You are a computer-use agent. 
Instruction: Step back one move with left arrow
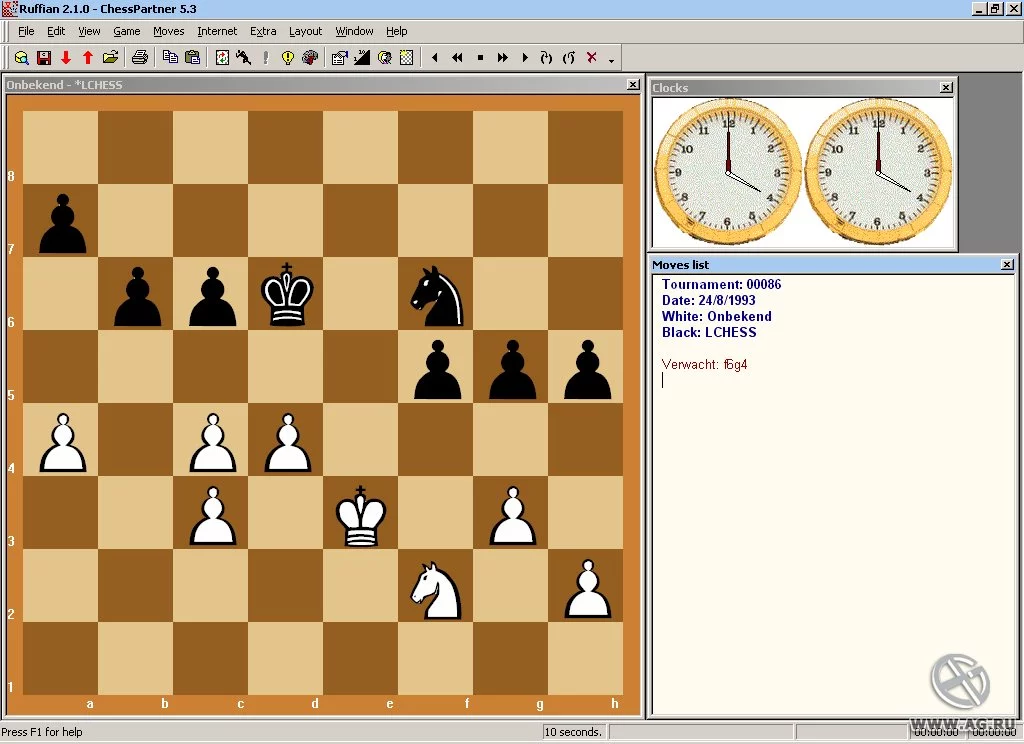click(435, 57)
